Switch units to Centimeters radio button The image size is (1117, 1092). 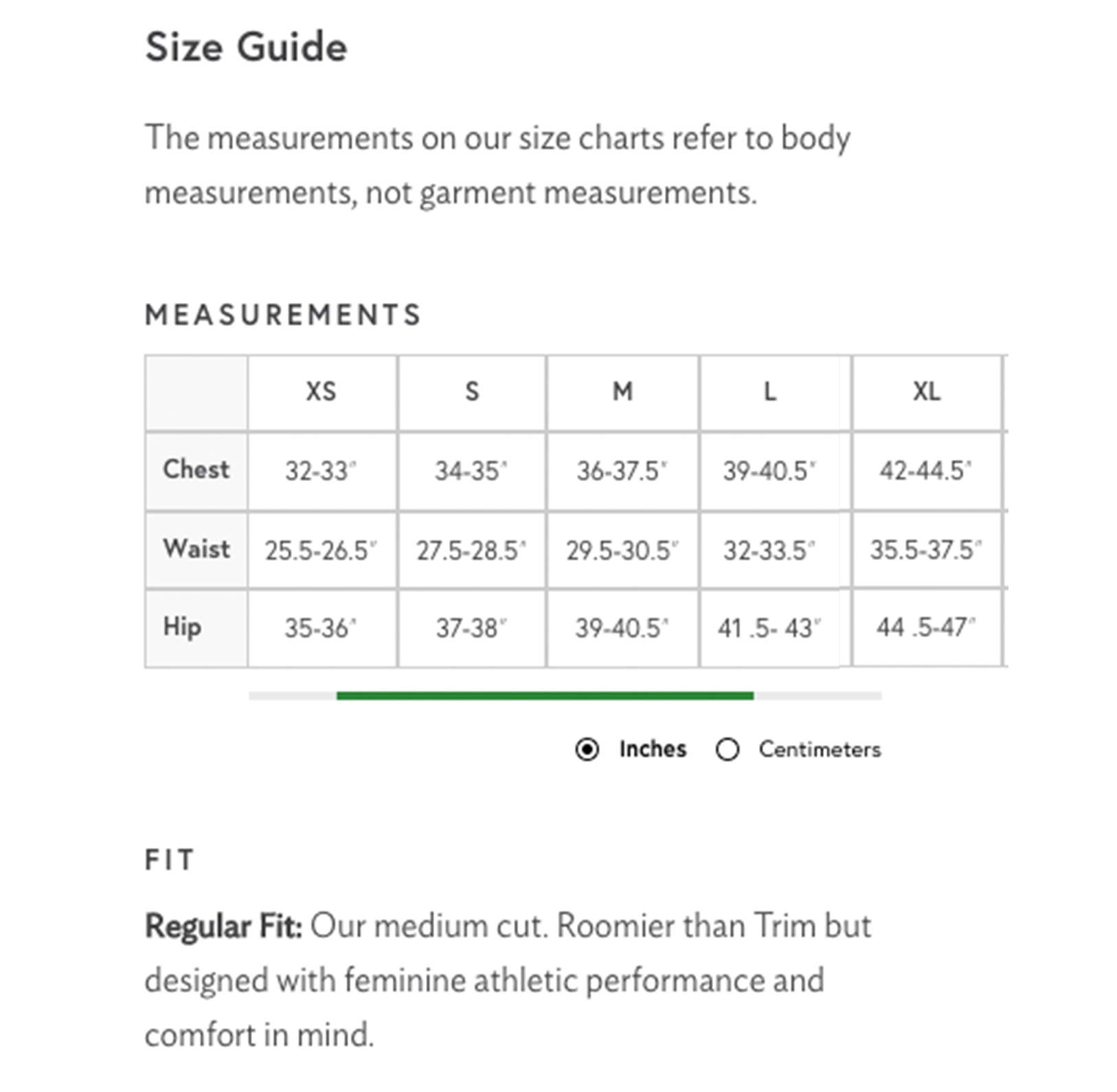[x=727, y=749]
